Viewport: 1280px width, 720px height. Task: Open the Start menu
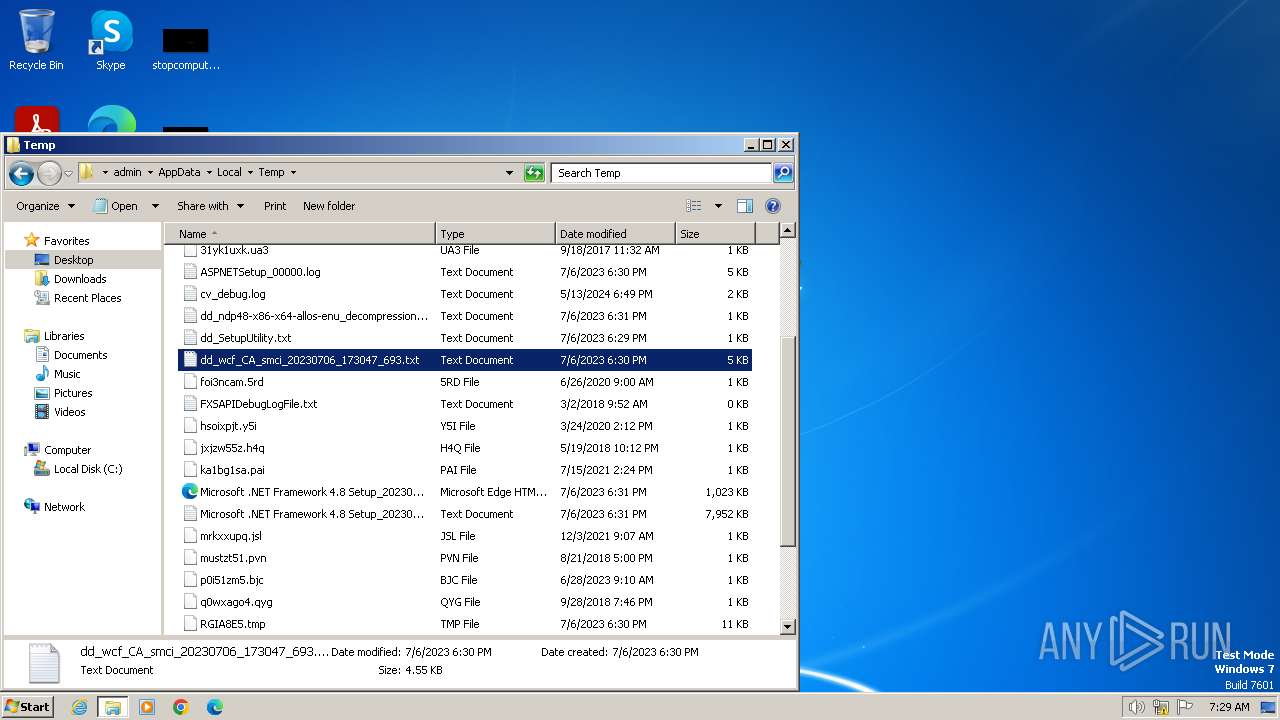(28, 706)
